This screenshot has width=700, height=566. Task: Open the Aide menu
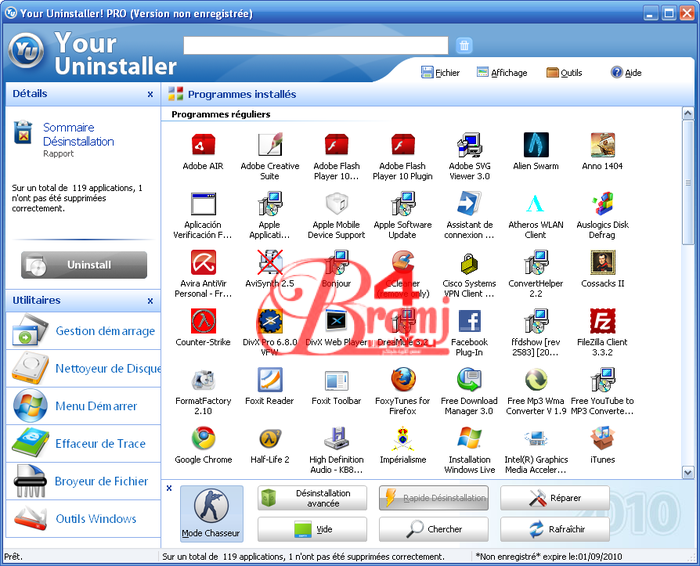626,72
